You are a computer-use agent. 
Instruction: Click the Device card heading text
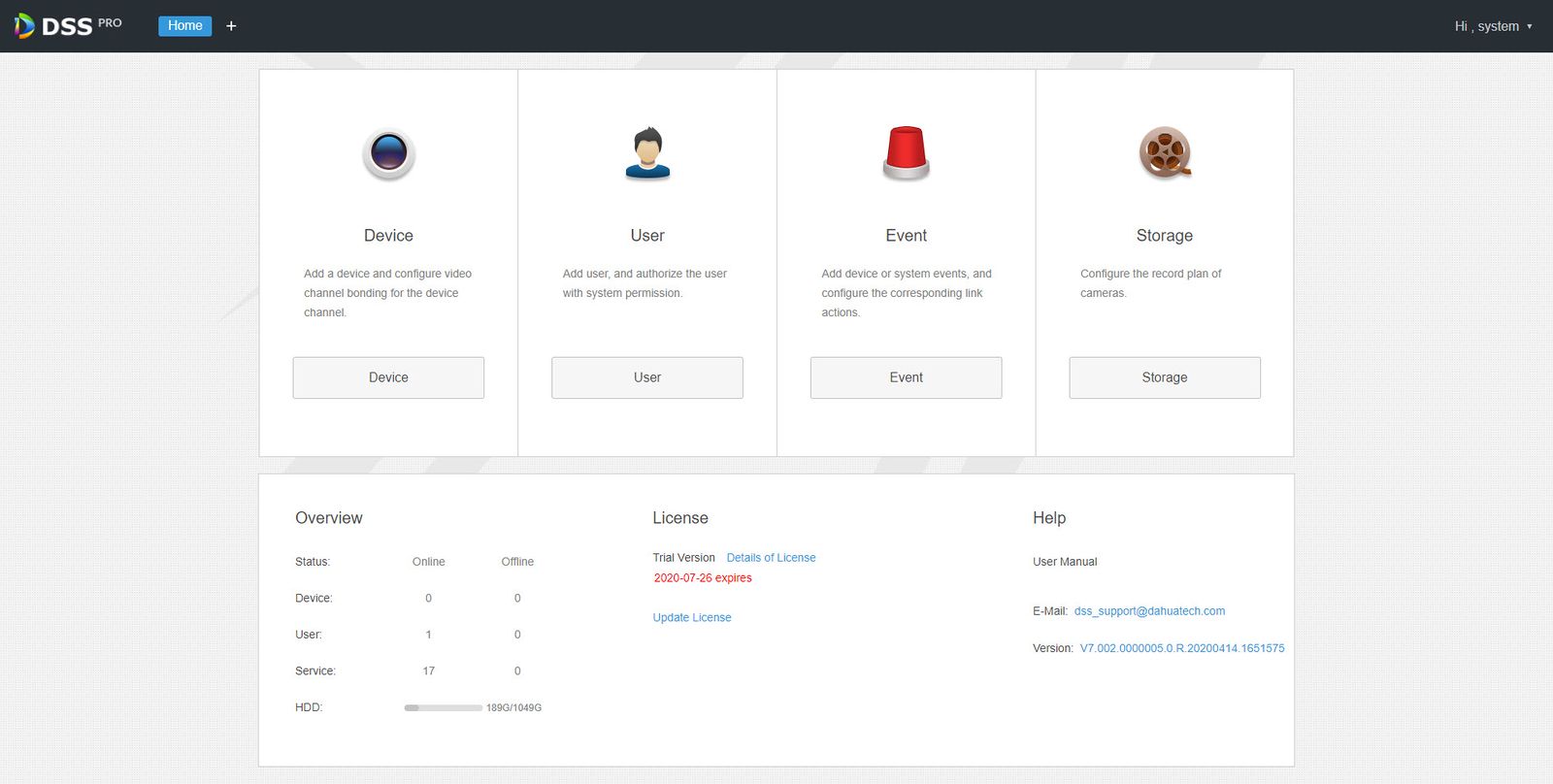(x=388, y=236)
